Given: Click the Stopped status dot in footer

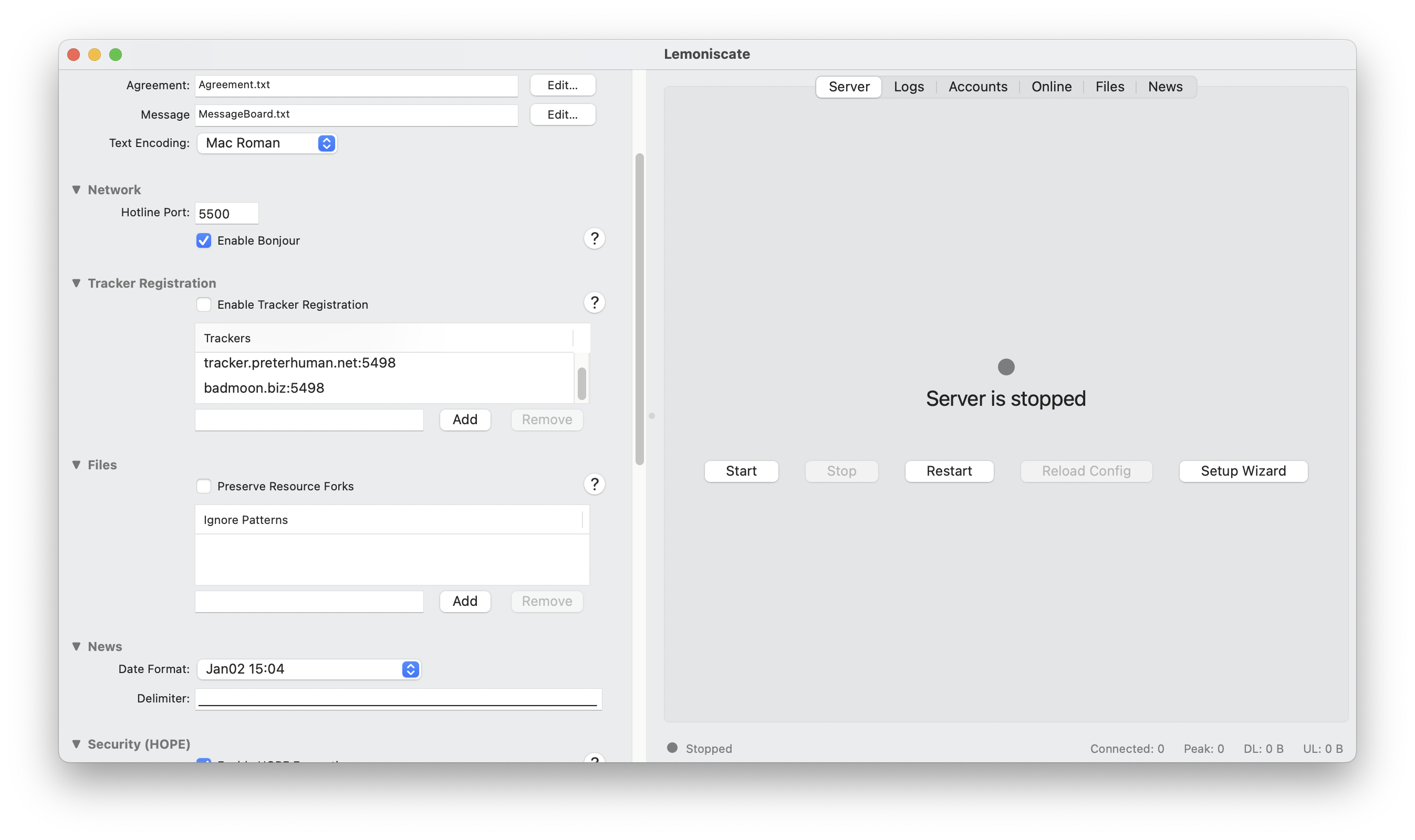Looking at the screenshot, I should point(672,748).
